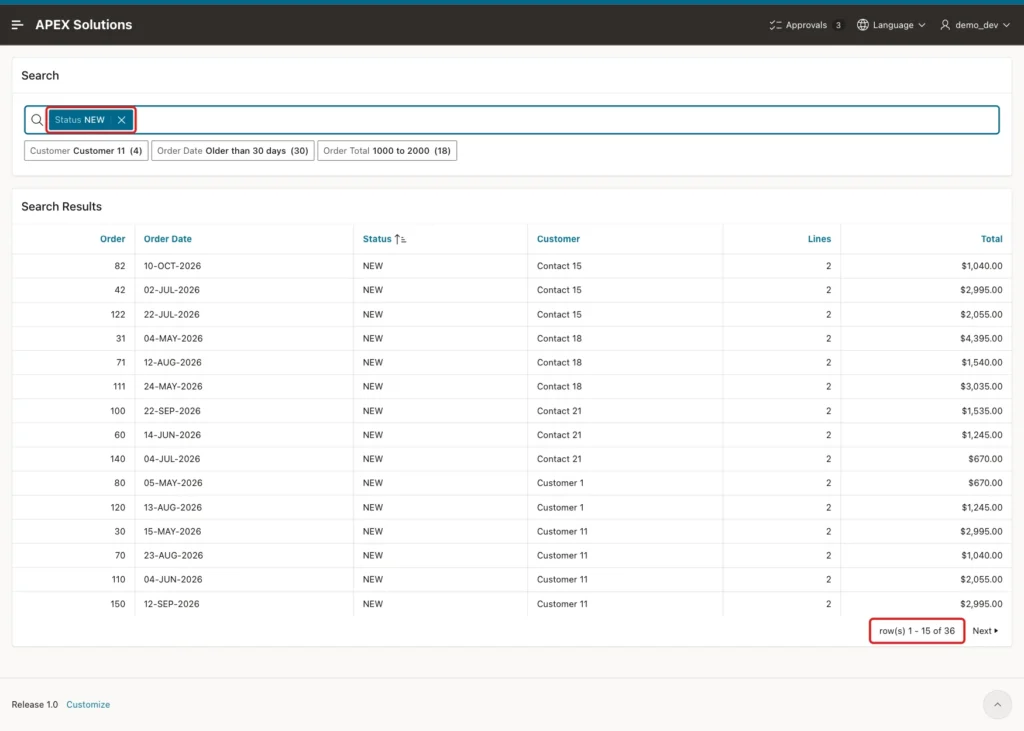1024x731 pixels.
Task: Click Contact 18 in order 31 row
Action: coord(559,338)
